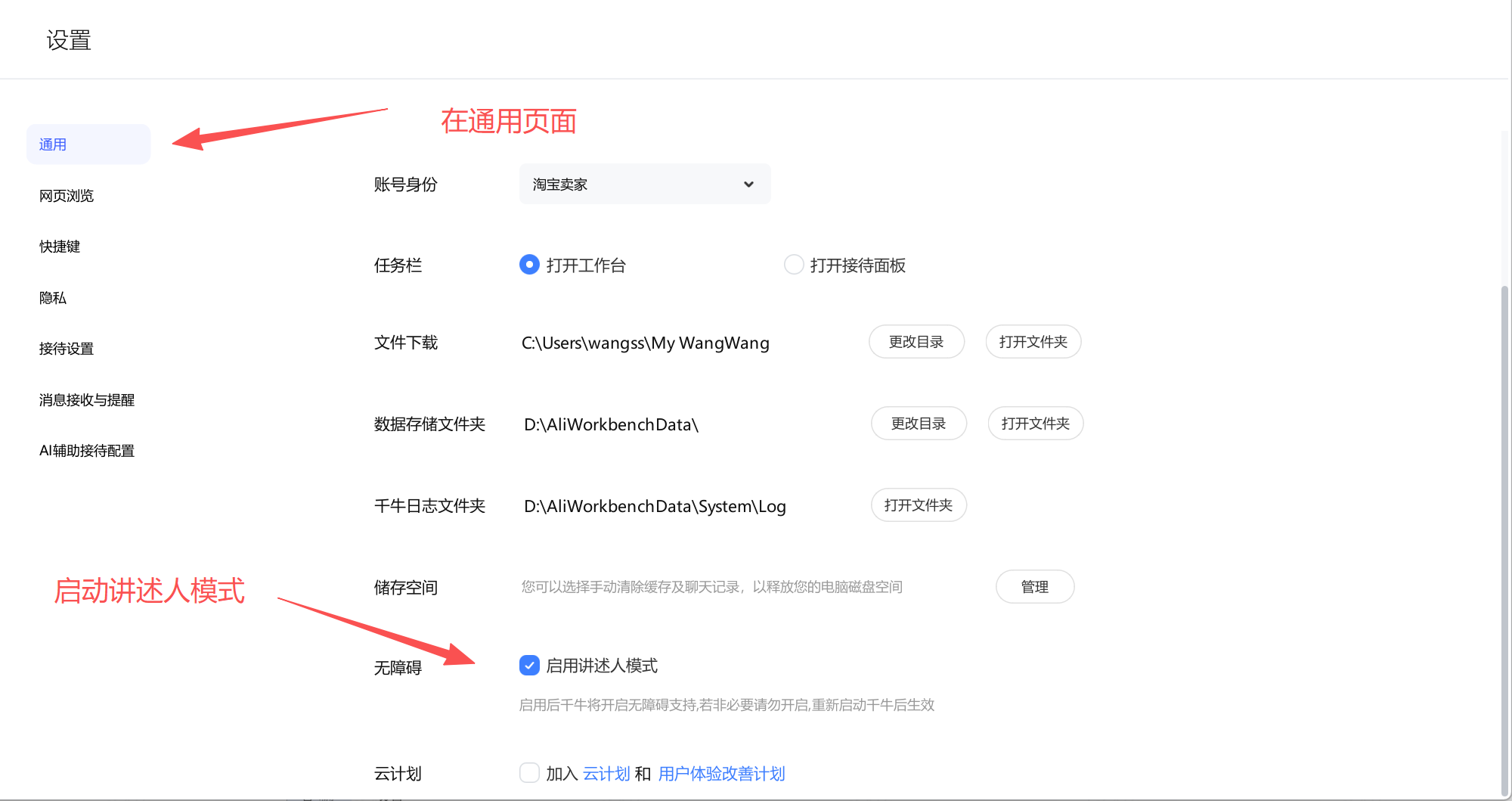Expand the 账号身份 dropdown showing 淘宝卖家
The image size is (1512, 801).
click(645, 184)
